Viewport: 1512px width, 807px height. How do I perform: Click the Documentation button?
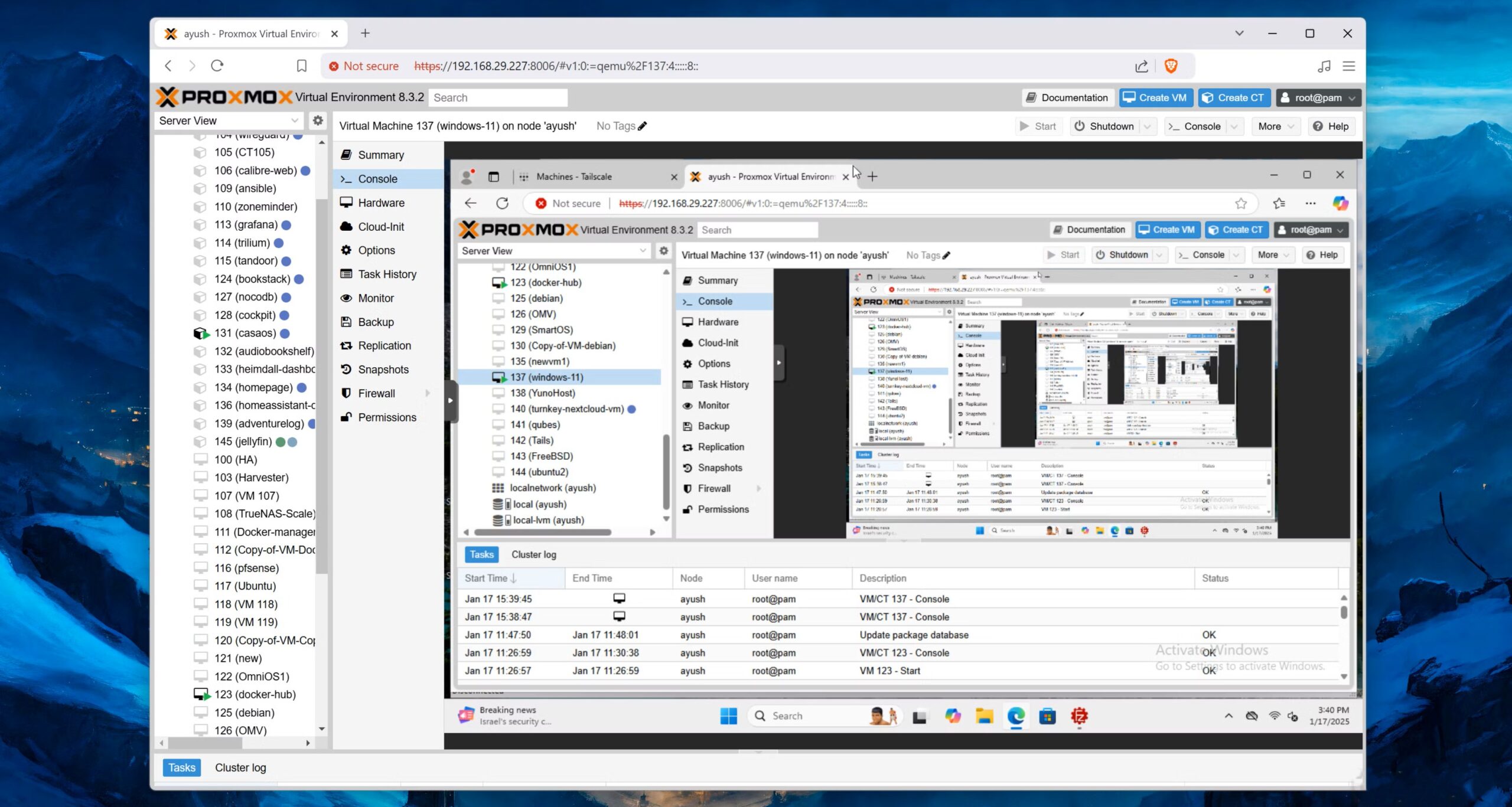(1068, 98)
